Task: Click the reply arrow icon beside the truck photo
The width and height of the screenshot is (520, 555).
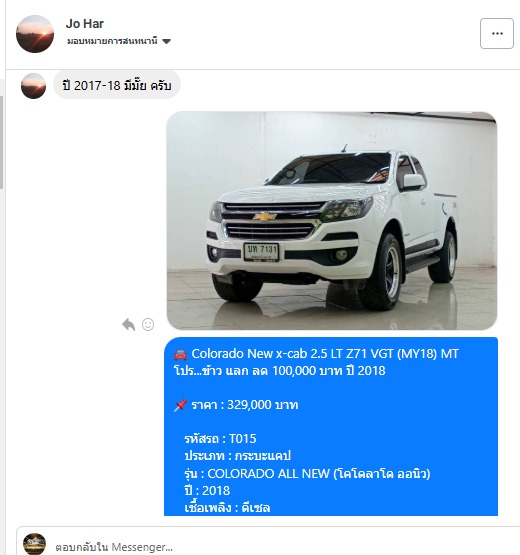Action: coord(128,324)
